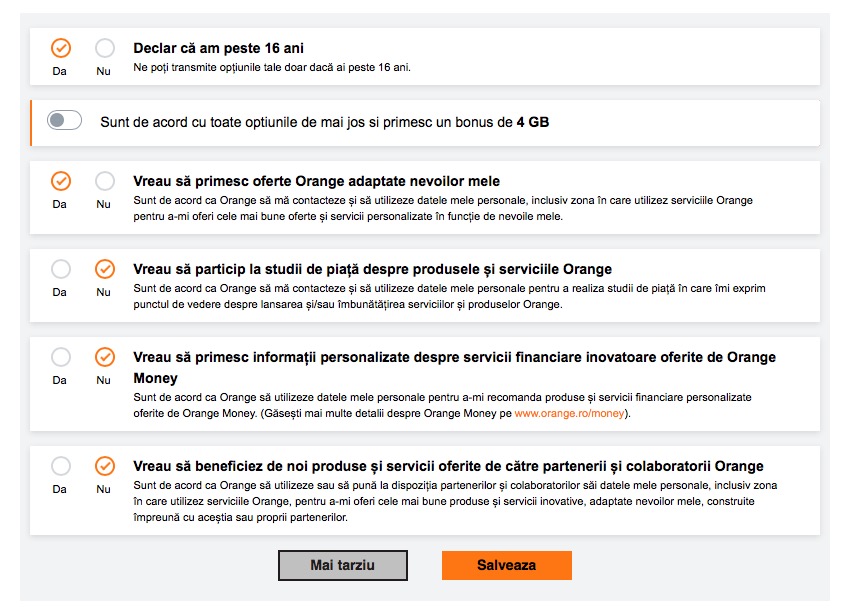Choose Nu for personalized Orange offers
The image size is (853, 613).
104,181
